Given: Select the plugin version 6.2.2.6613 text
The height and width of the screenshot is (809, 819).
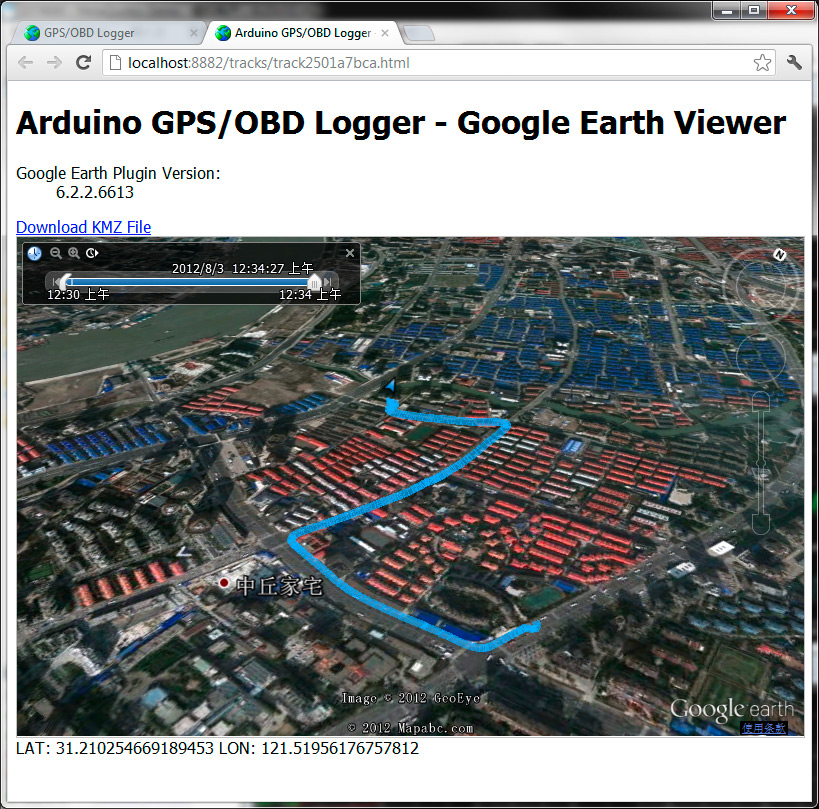Looking at the screenshot, I should pyautogui.click(x=95, y=192).
